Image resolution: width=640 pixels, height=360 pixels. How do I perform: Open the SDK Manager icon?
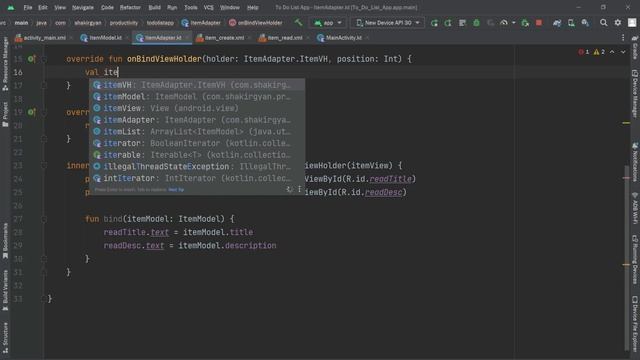tap(585, 23)
